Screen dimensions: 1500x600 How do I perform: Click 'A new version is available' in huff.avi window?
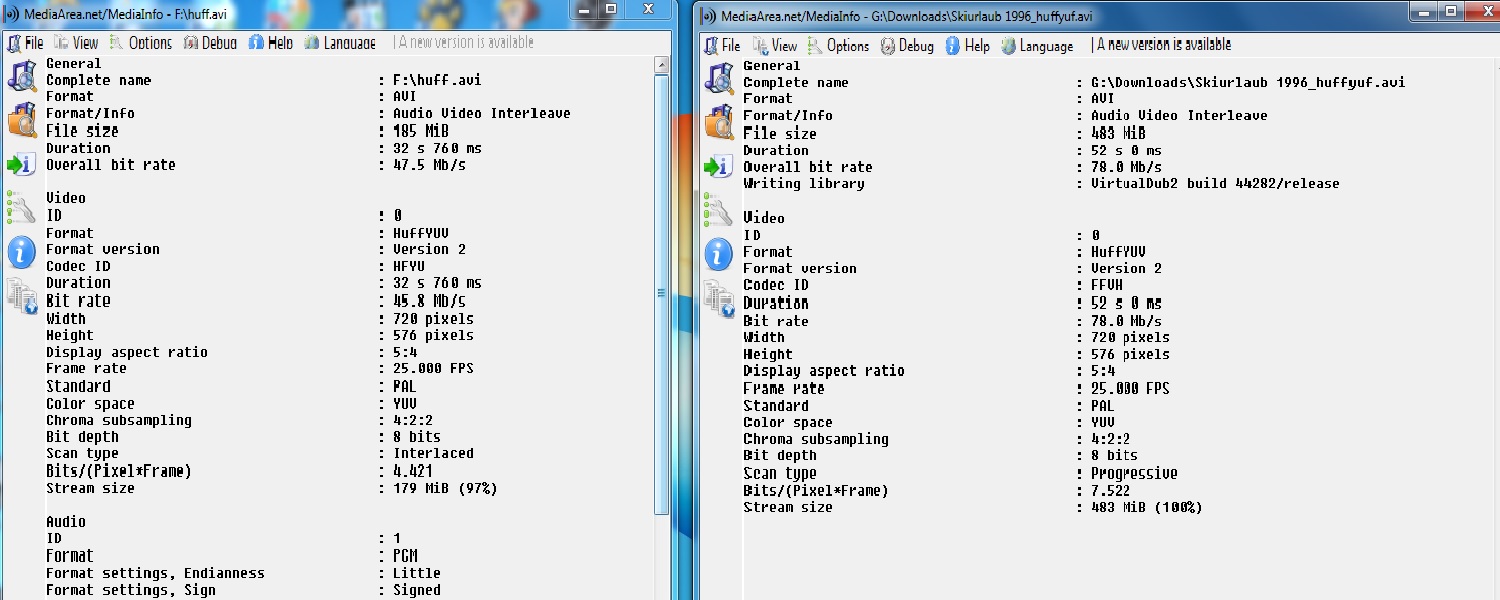pos(466,42)
